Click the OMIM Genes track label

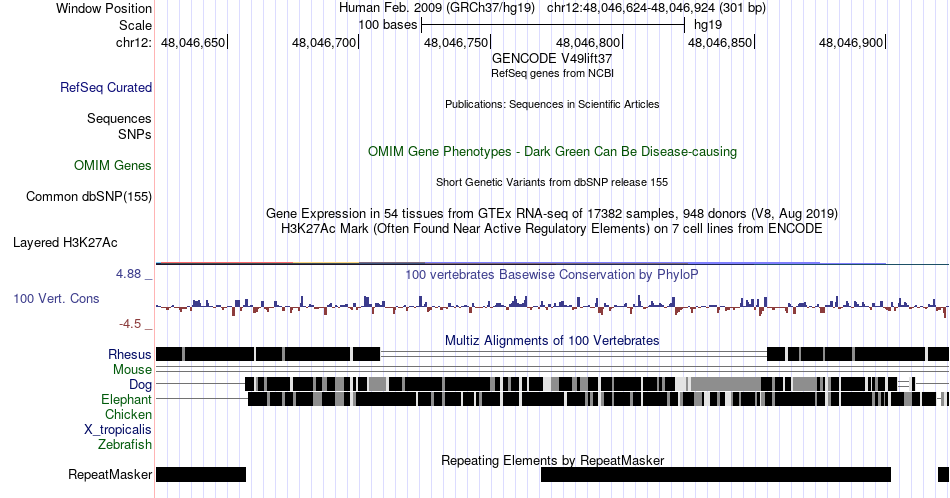[x=113, y=165]
